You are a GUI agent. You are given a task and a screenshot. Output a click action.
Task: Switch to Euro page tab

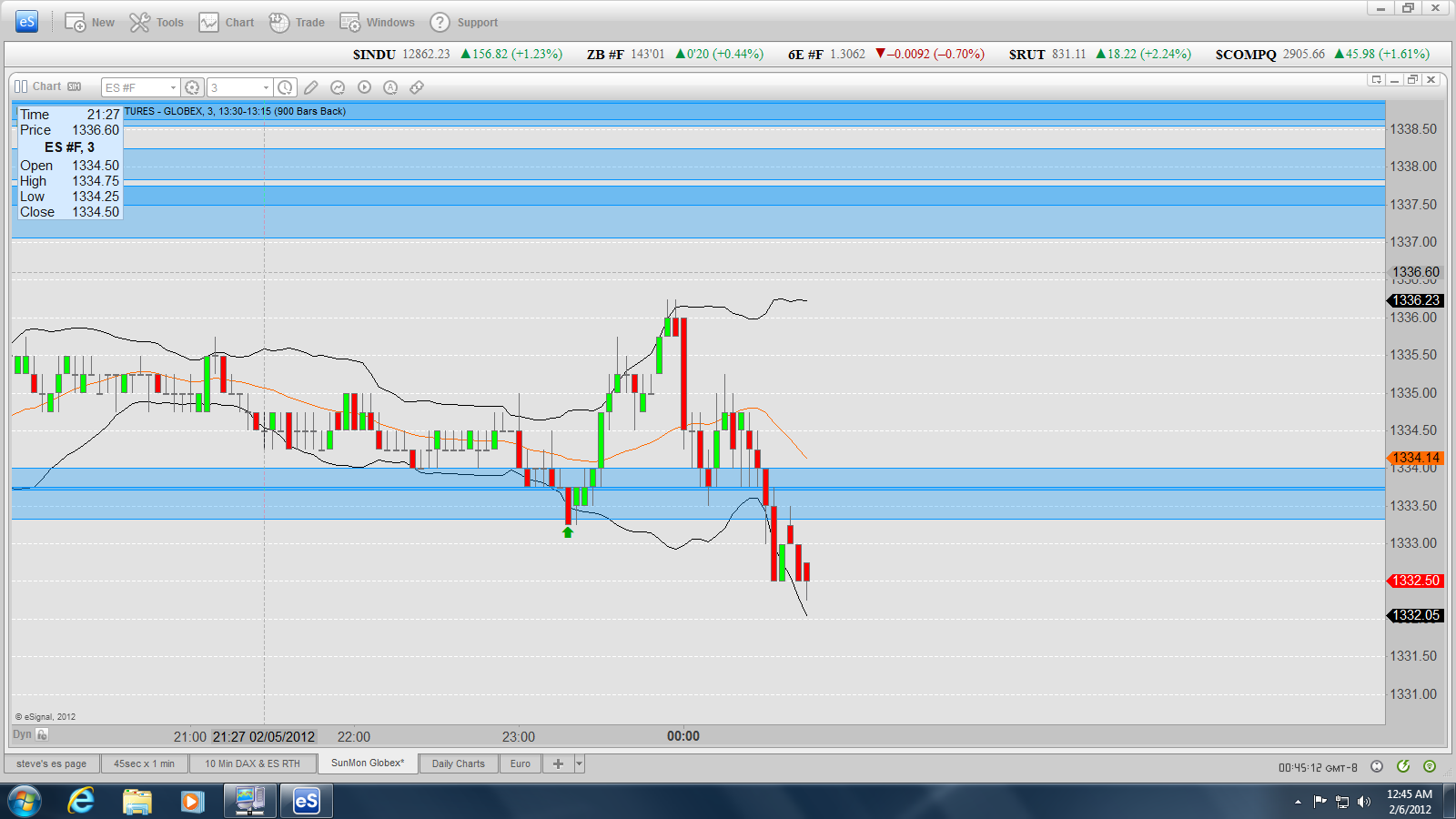[521, 763]
